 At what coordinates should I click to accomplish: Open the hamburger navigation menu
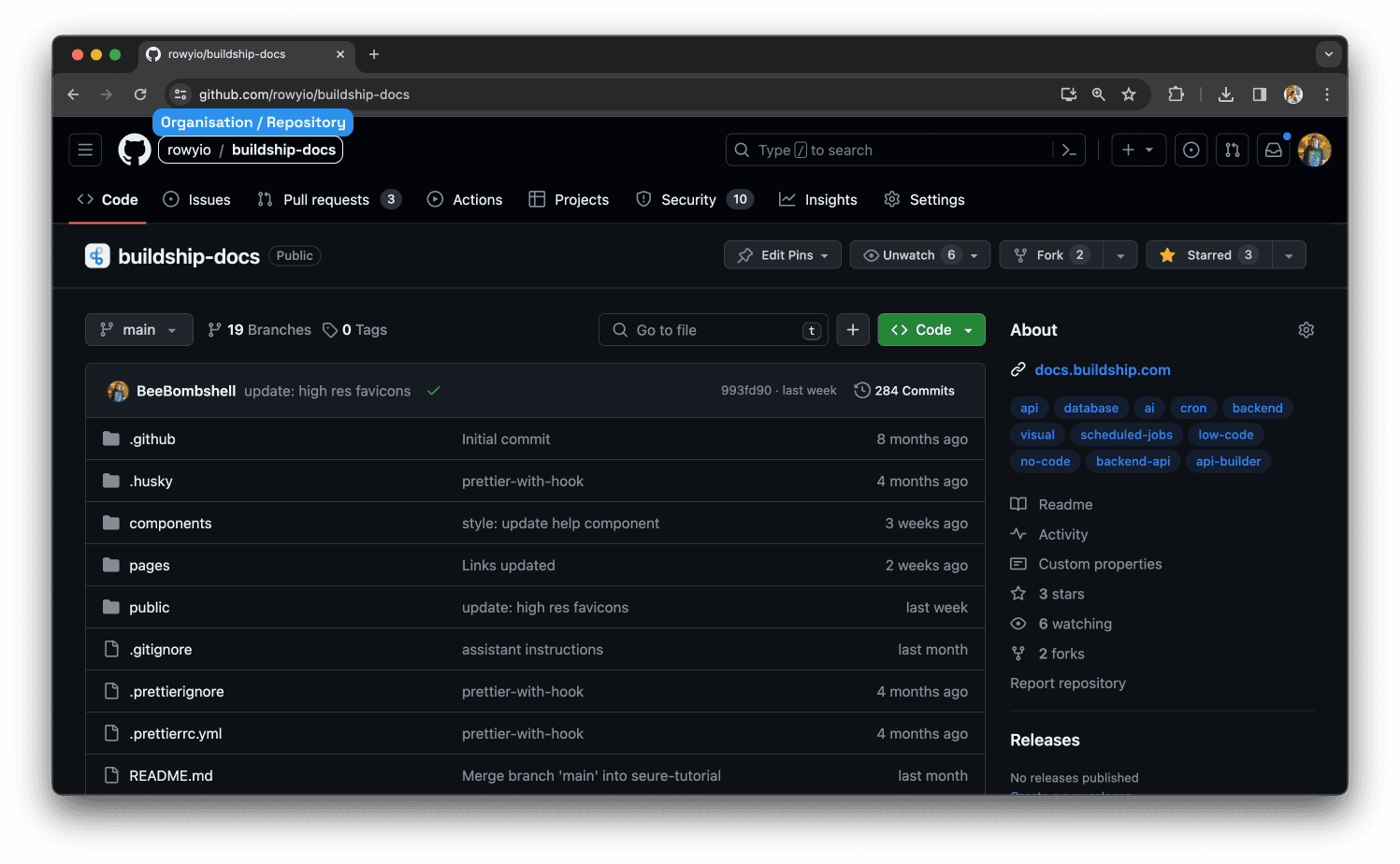click(x=85, y=150)
